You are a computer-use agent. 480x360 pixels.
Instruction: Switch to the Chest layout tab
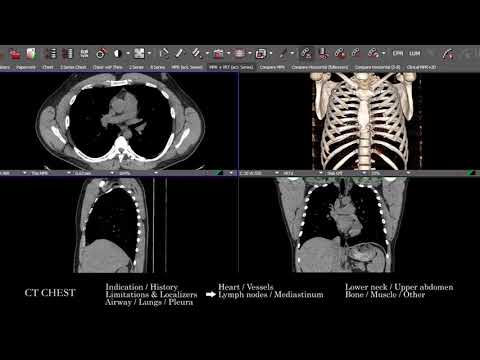pyautogui.click(x=48, y=67)
